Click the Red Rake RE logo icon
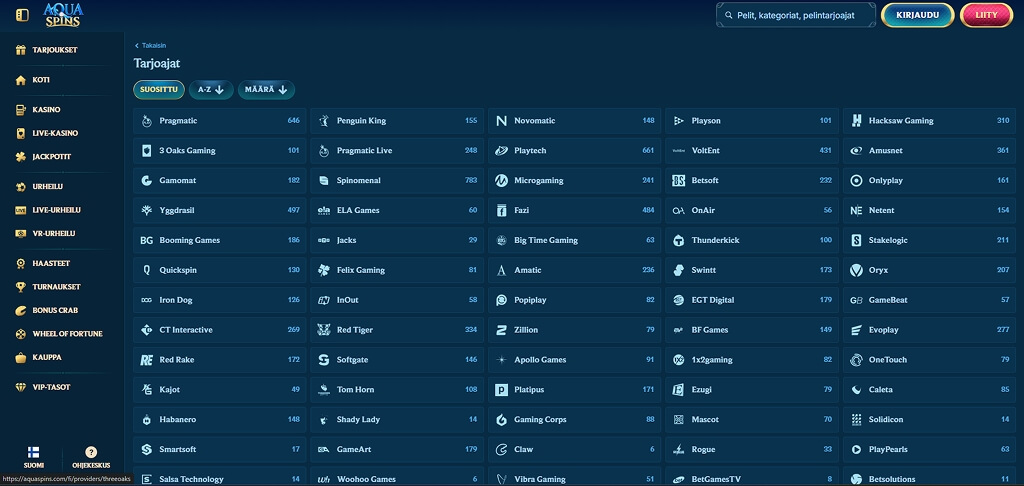 click(147, 360)
